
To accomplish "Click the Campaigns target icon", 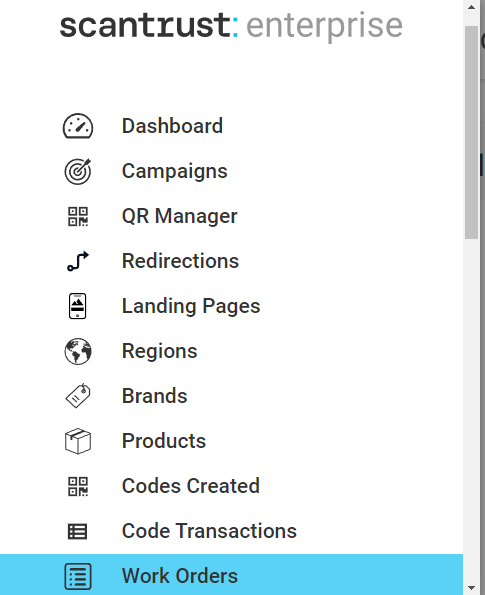I will pyautogui.click(x=78, y=171).
